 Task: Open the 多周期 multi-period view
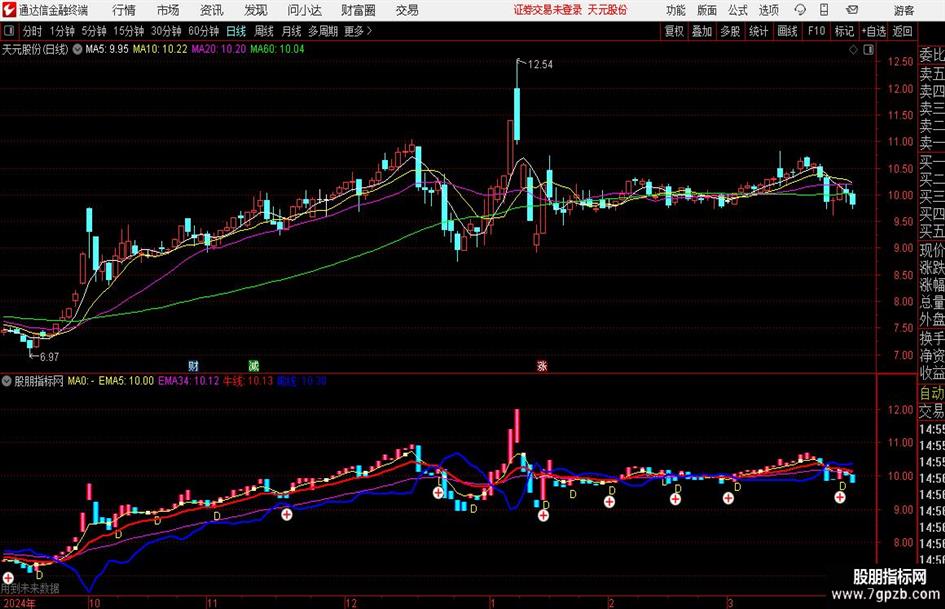tap(323, 31)
